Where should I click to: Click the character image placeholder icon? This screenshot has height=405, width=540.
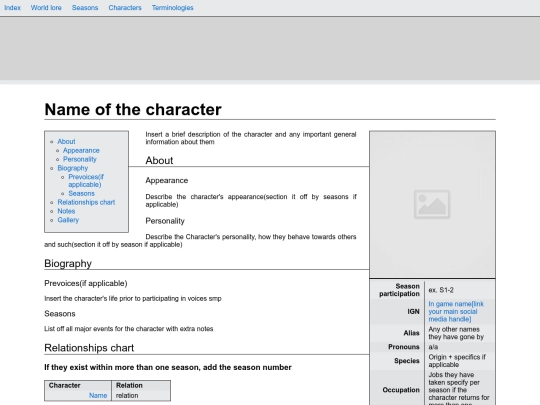click(x=432, y=204)
